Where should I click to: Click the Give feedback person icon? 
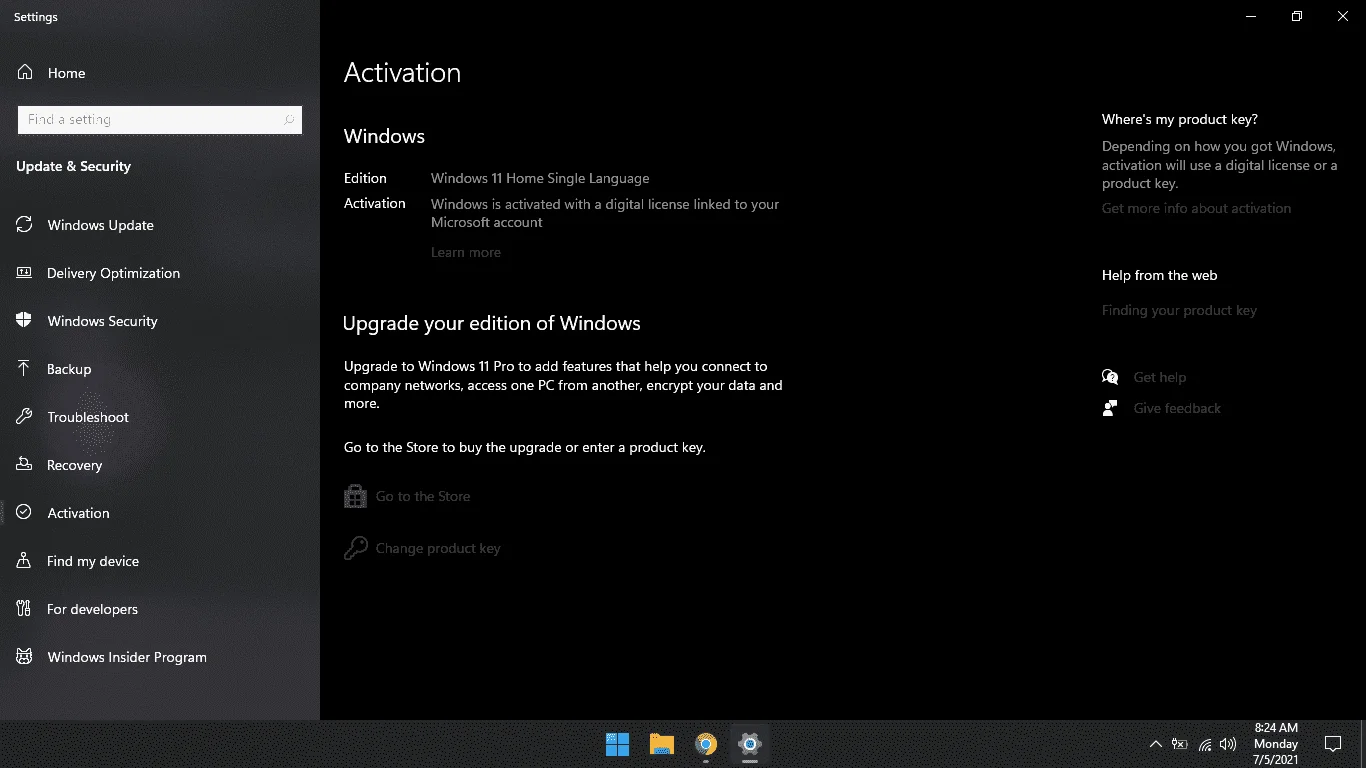coord(1110,408)
